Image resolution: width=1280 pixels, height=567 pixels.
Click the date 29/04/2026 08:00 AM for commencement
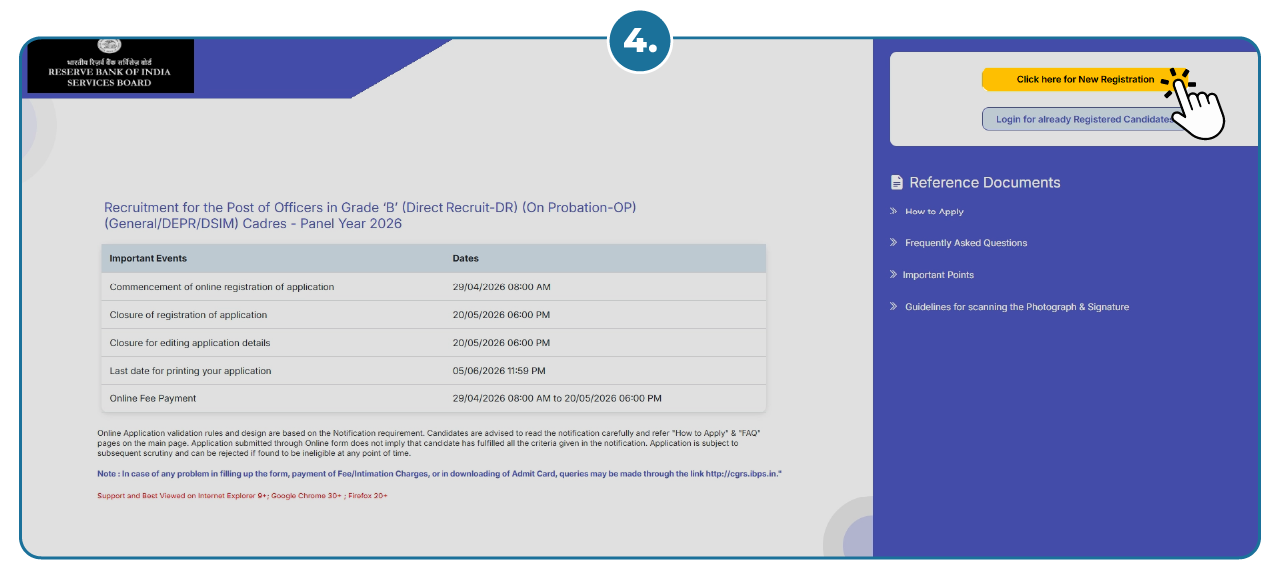click(x=502, y=287)
